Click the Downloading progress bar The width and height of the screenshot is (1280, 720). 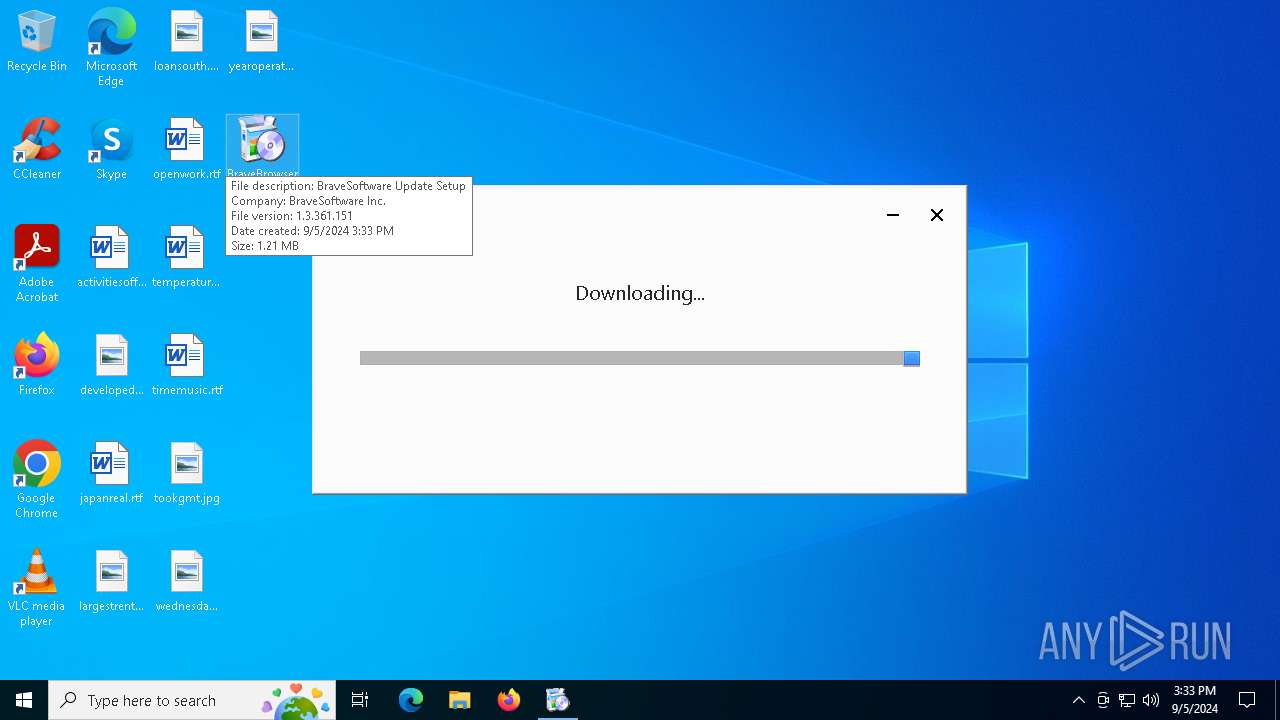(640, 358)
